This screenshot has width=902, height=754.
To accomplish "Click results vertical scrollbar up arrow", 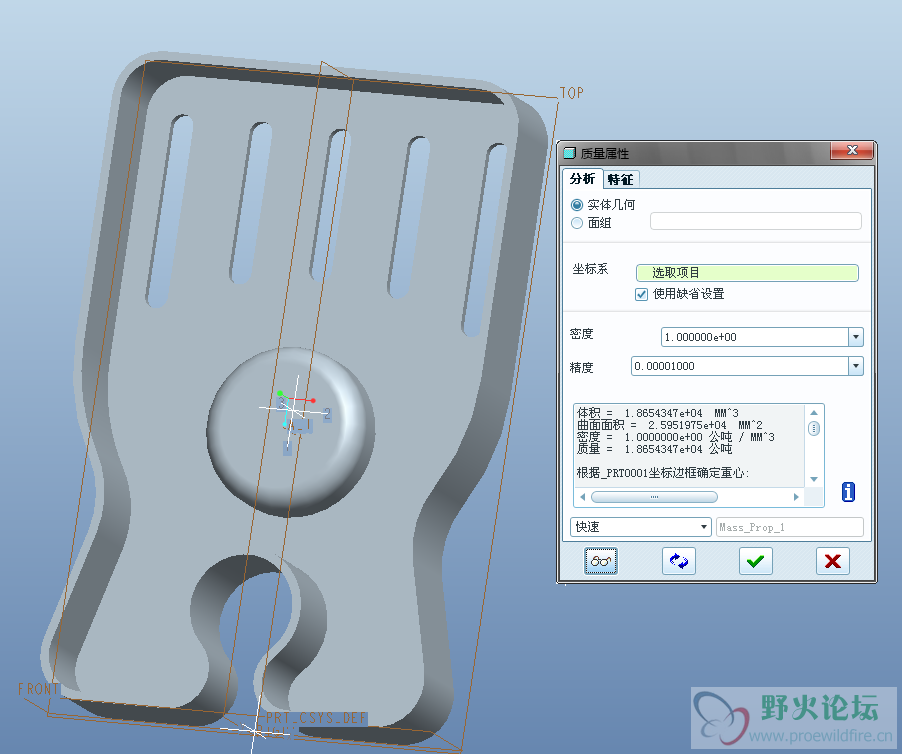I will tap(814, 412).
